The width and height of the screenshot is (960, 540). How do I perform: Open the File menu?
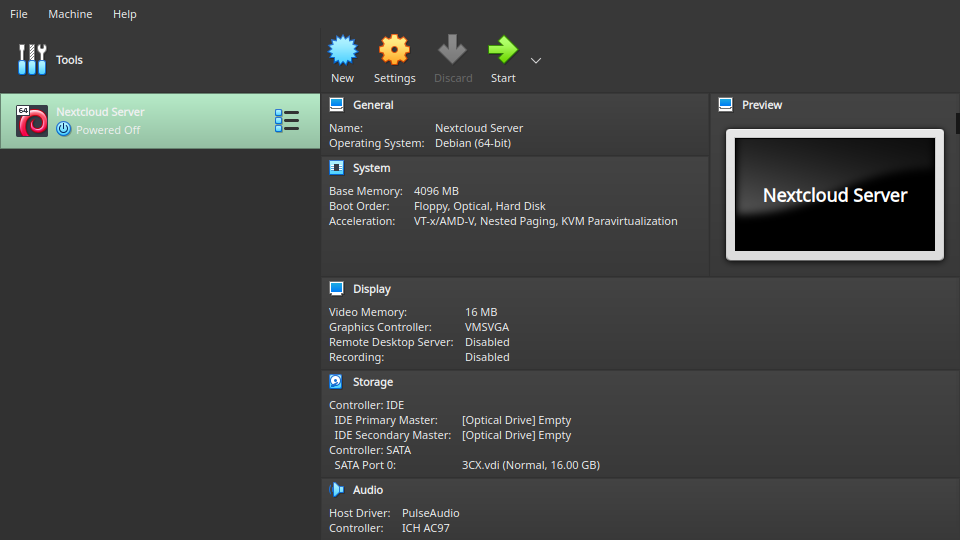click(x=19, y=14)
